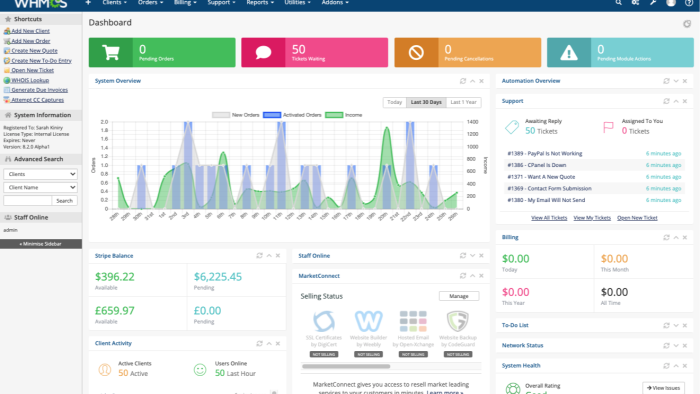This screenshot has width=700, height=394.
Task: Open the Reports menu
Action: click(260, 3)
